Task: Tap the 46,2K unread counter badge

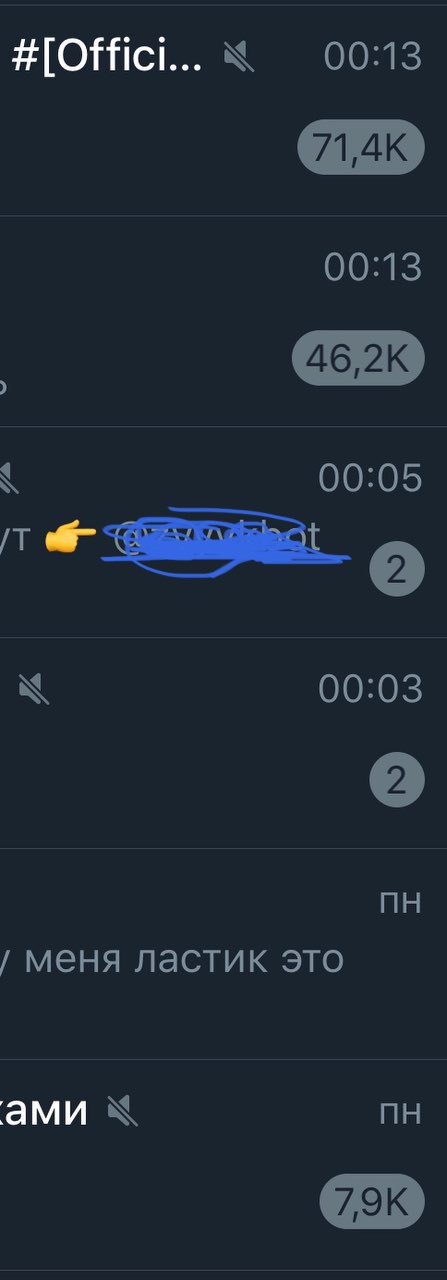Action: click(x=358, y=359)
